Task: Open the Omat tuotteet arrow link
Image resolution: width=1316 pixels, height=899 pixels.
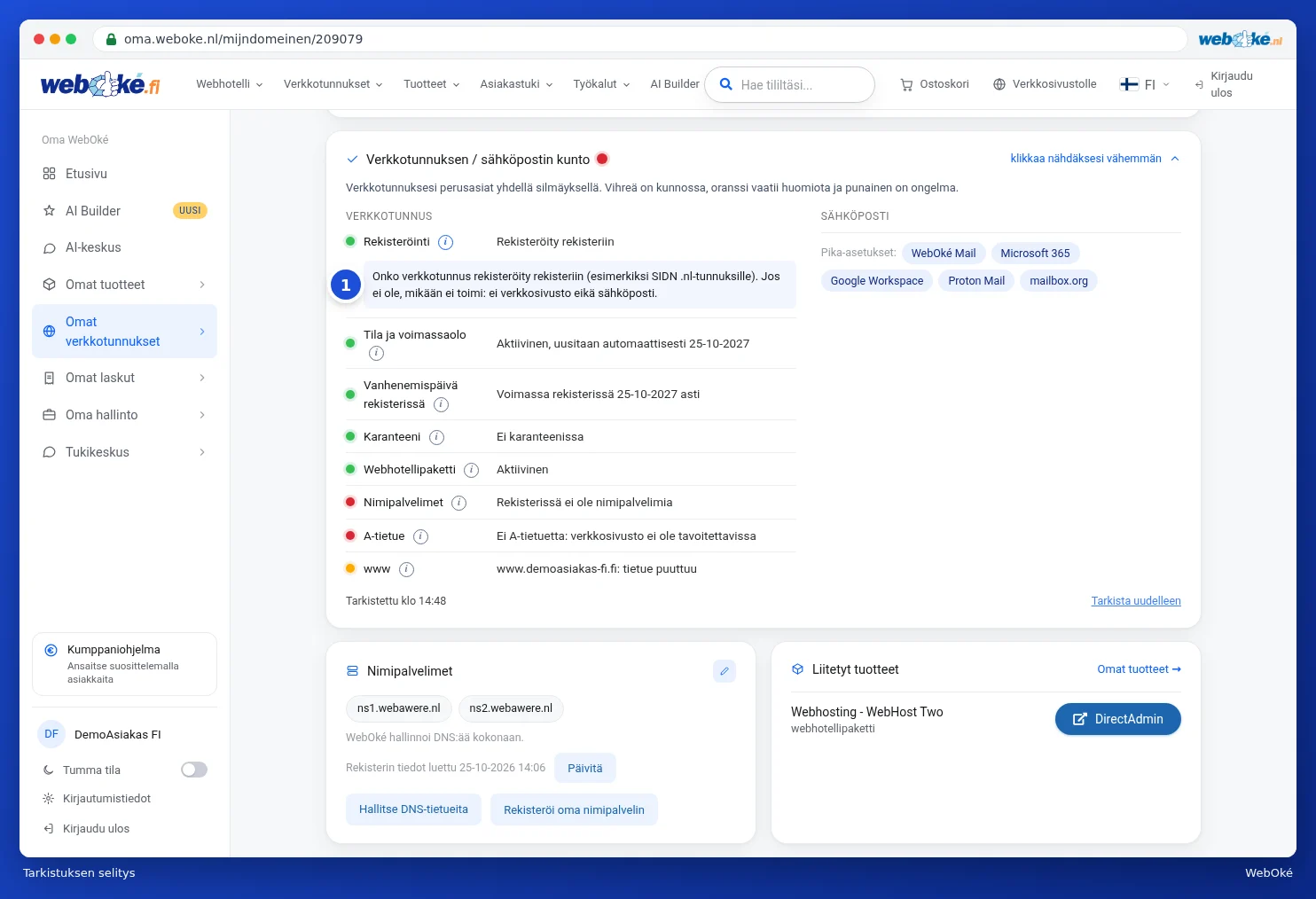Action: [1140, 669]
